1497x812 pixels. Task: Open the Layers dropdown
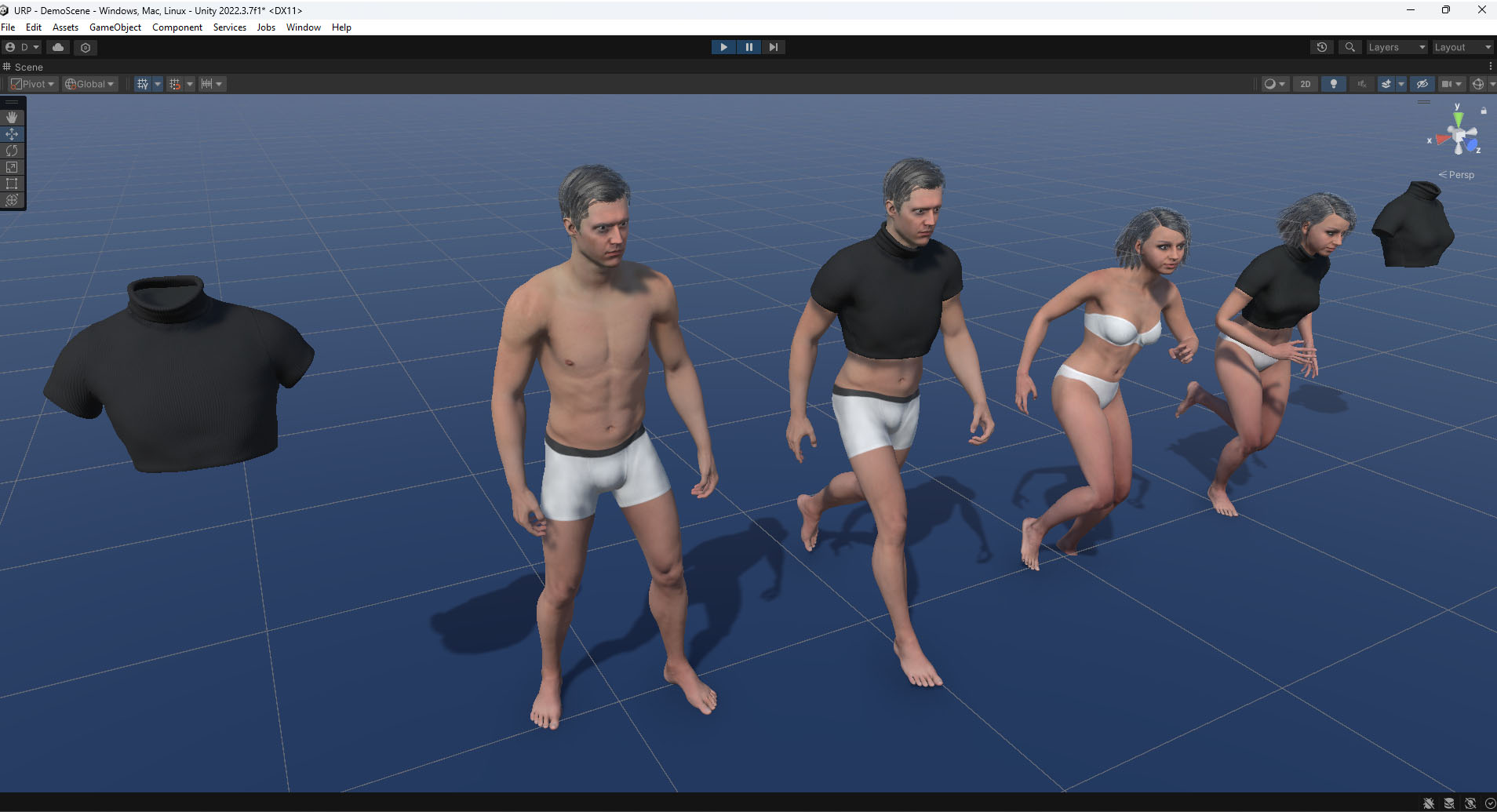[1396, 47]
